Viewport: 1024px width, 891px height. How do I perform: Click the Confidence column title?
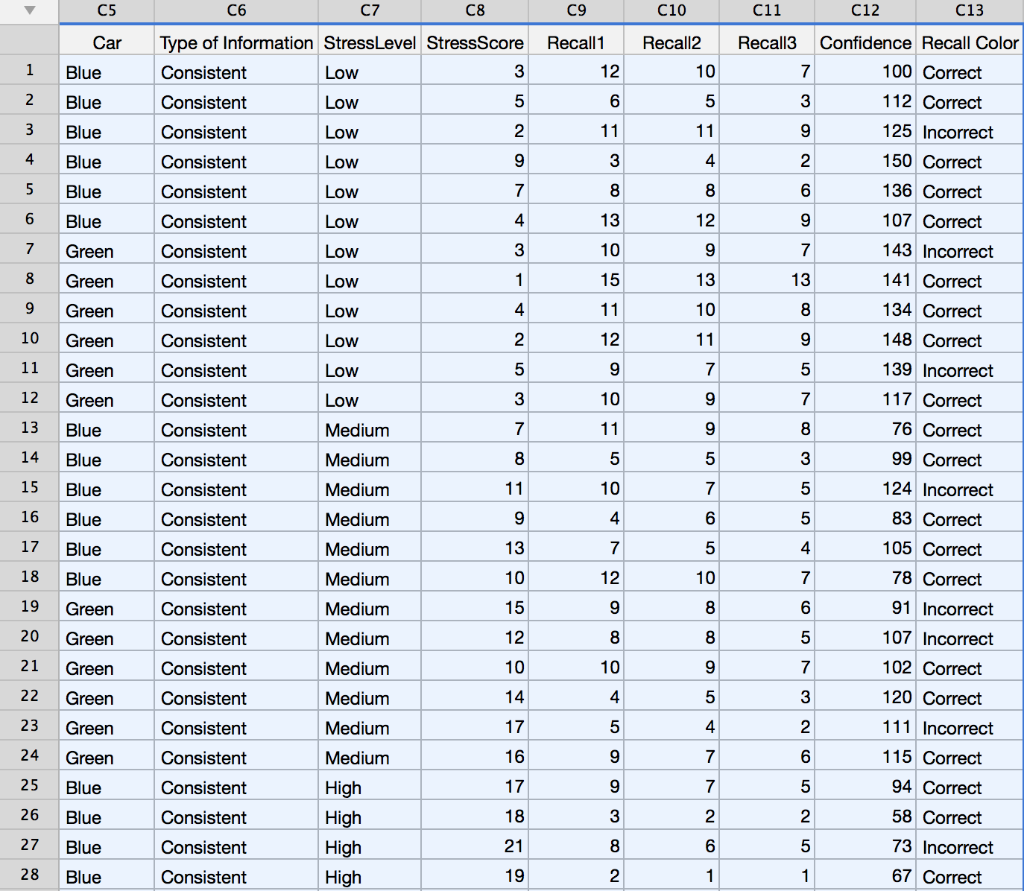coord(864,42)
